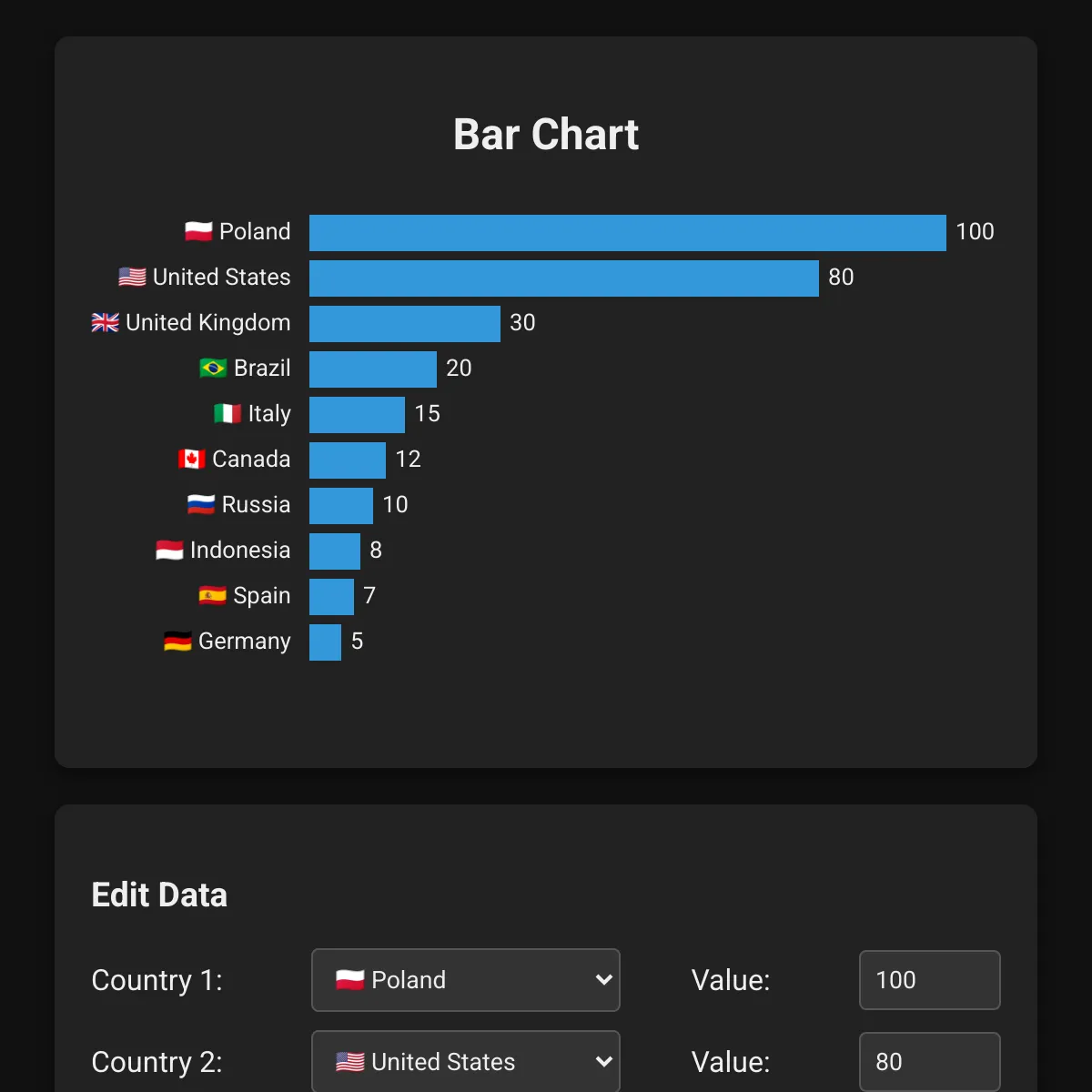Click the Country 2 value field containing 80
Viewport: 1092px width, 1092px height.
[929, 1062]
